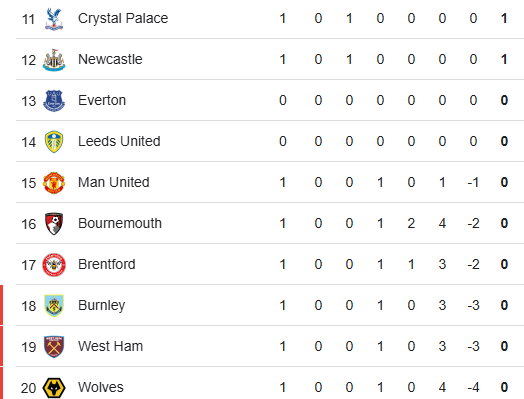Select the Burnley team name
This screenshot has width=524, height=399.
click(x=102, y=305)
